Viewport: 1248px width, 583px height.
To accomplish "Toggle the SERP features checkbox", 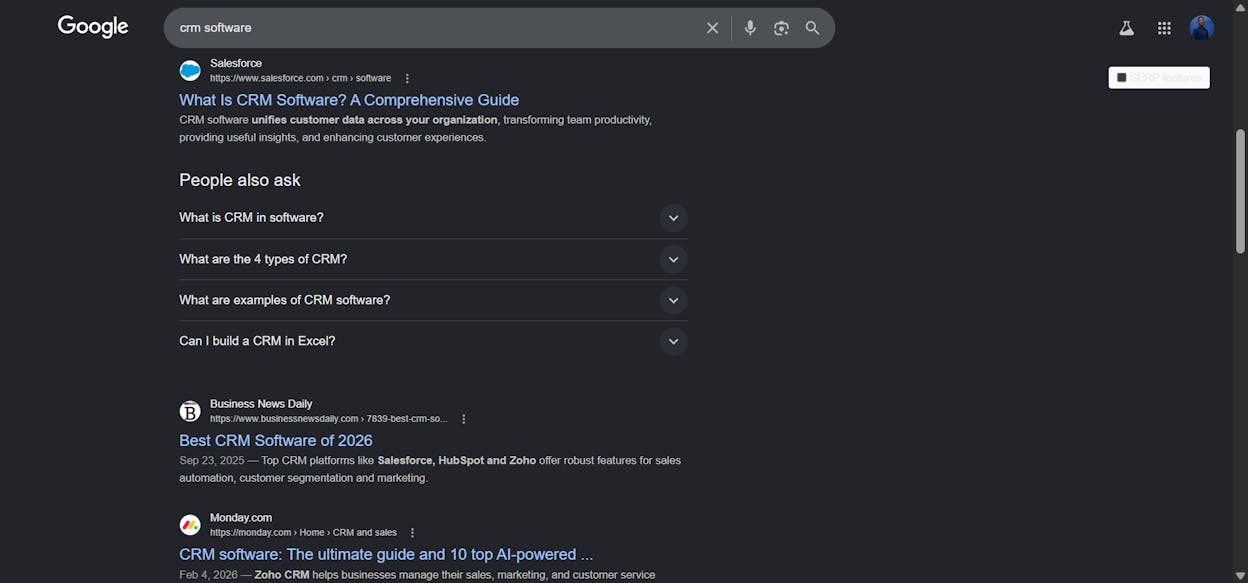I will coord(1122,77).
